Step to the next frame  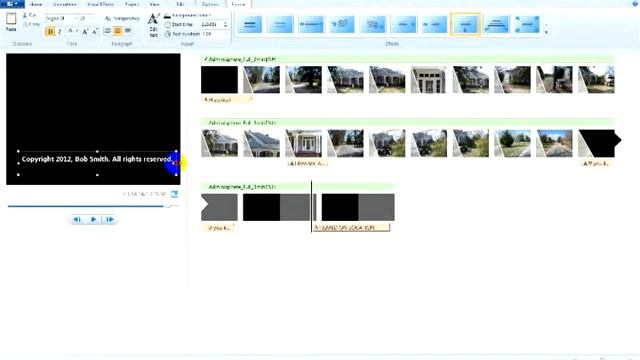click(x=110, y=220)
